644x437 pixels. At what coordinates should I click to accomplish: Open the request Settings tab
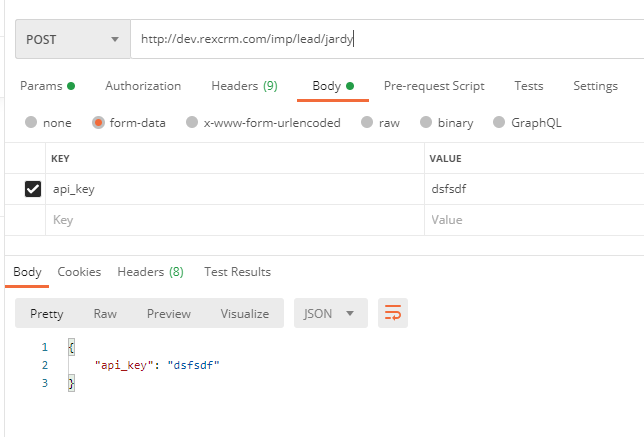click(x=595, y=86)
